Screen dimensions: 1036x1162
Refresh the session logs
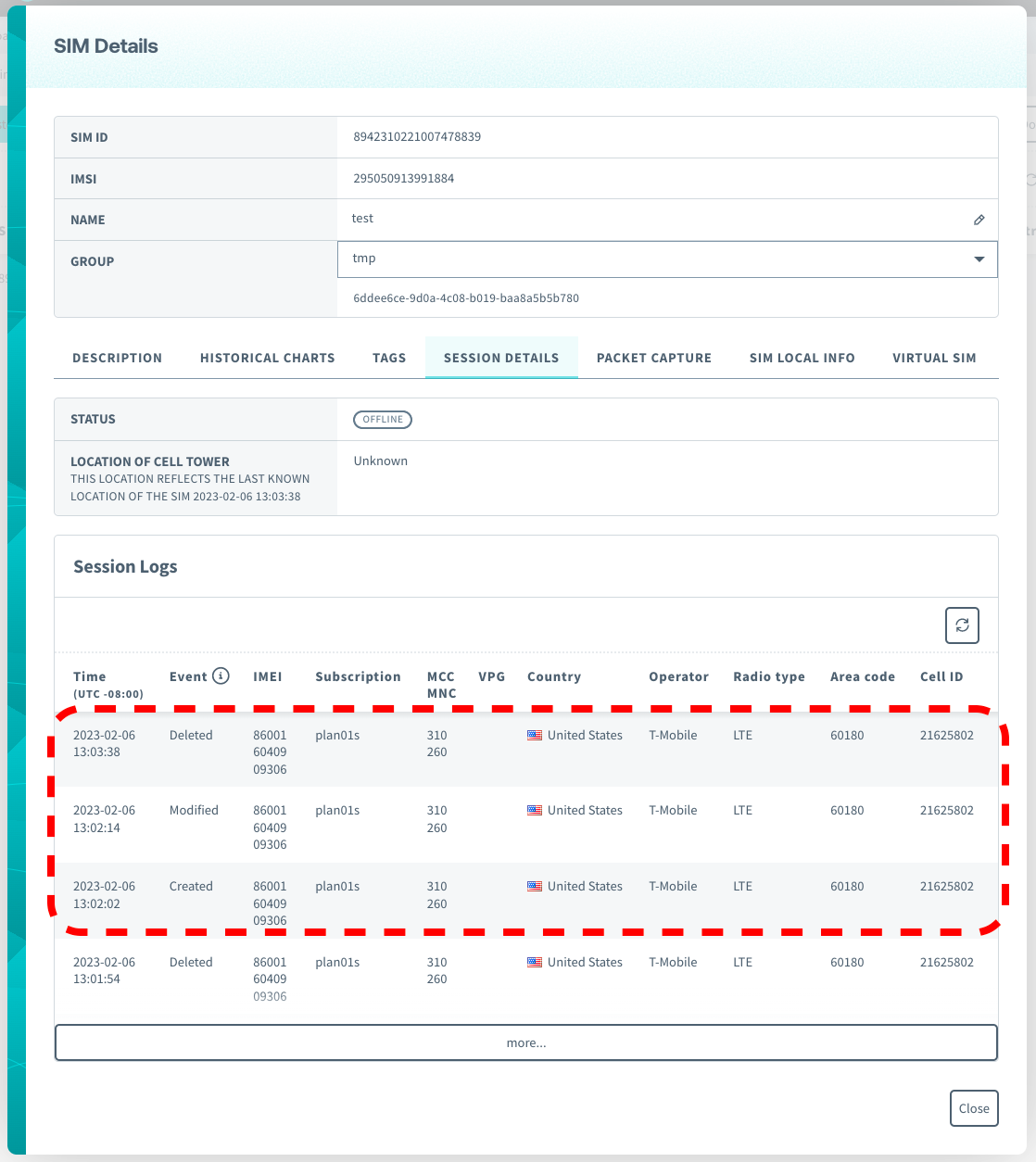pyautogui.click(x=962, y=625)
